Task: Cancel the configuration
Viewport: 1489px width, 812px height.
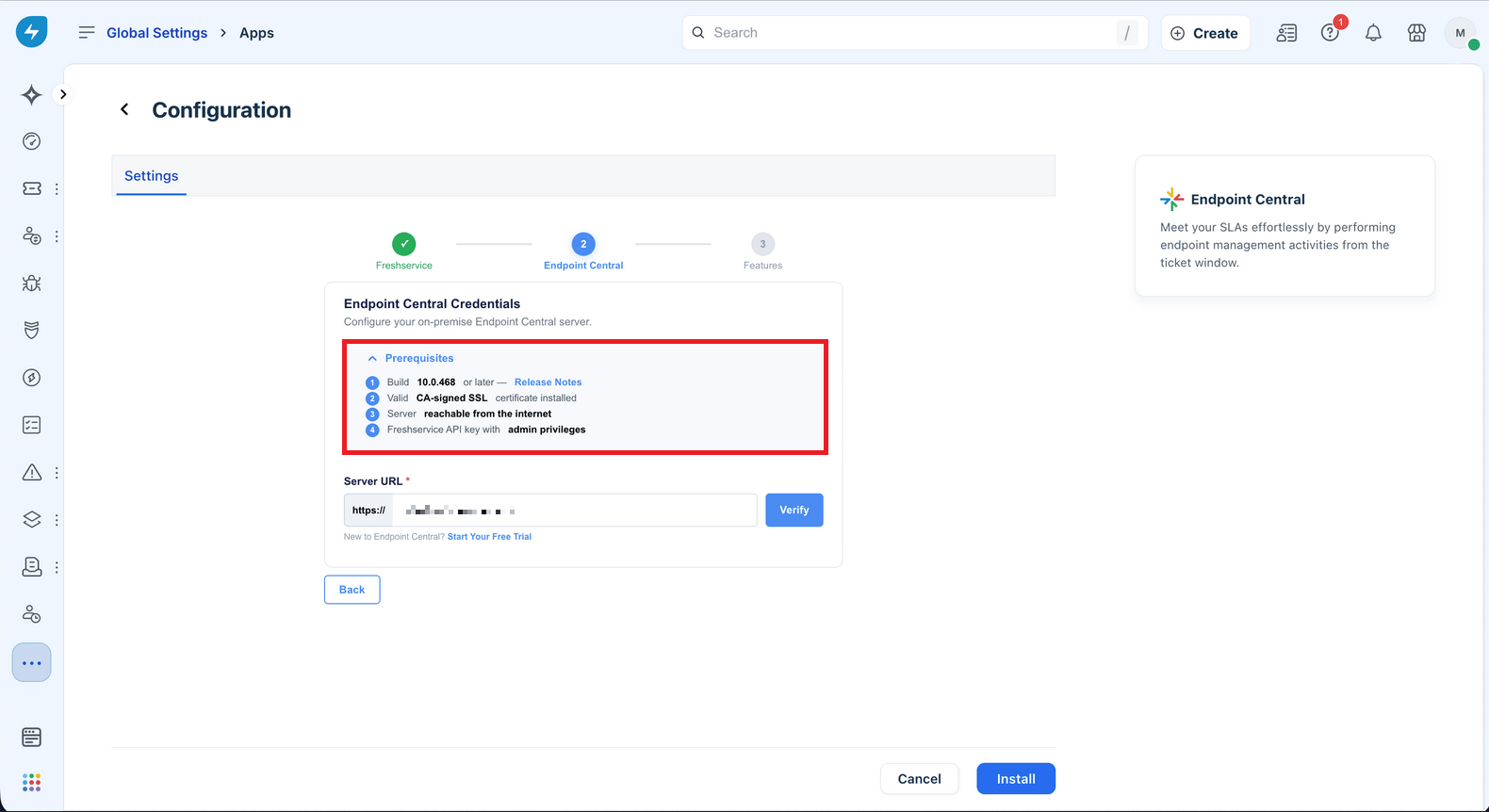Action: (919, 779)
